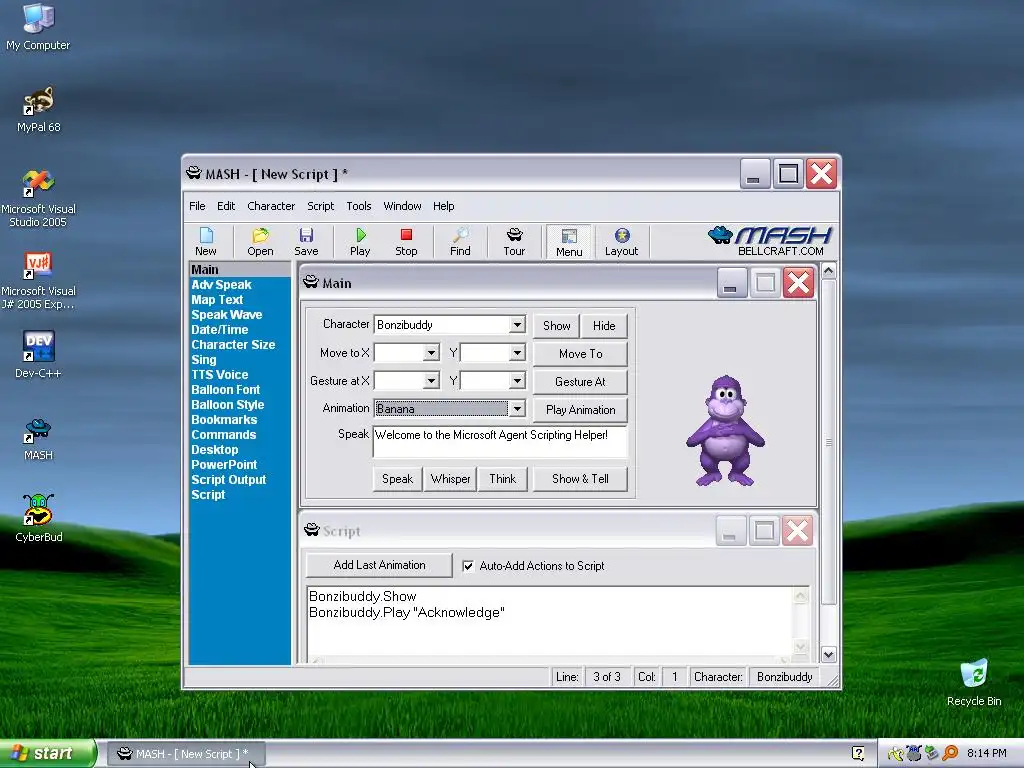Stop the script with the Stop icon

click(406, 242)
